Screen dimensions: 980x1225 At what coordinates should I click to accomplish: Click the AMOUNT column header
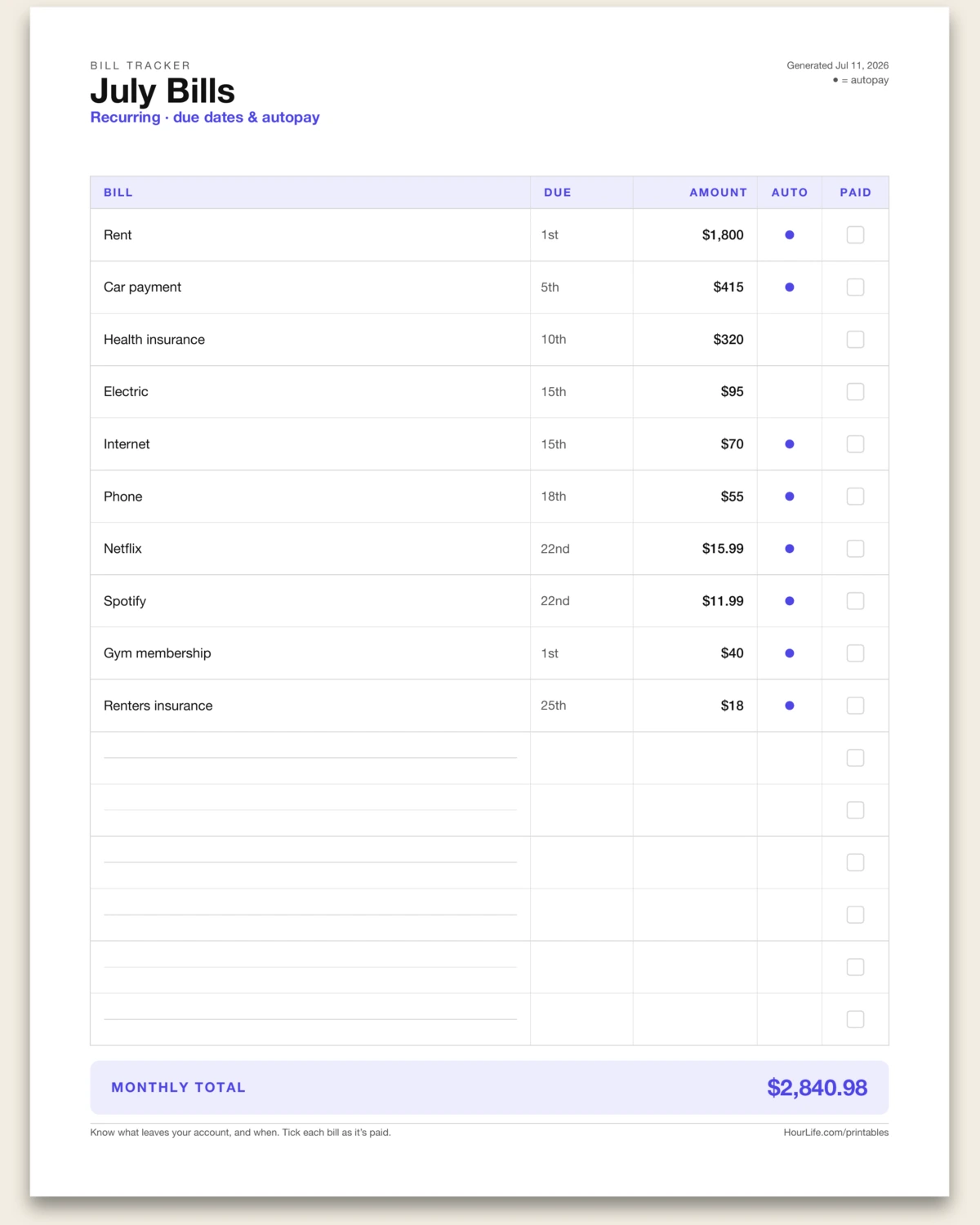coord(718,193)
